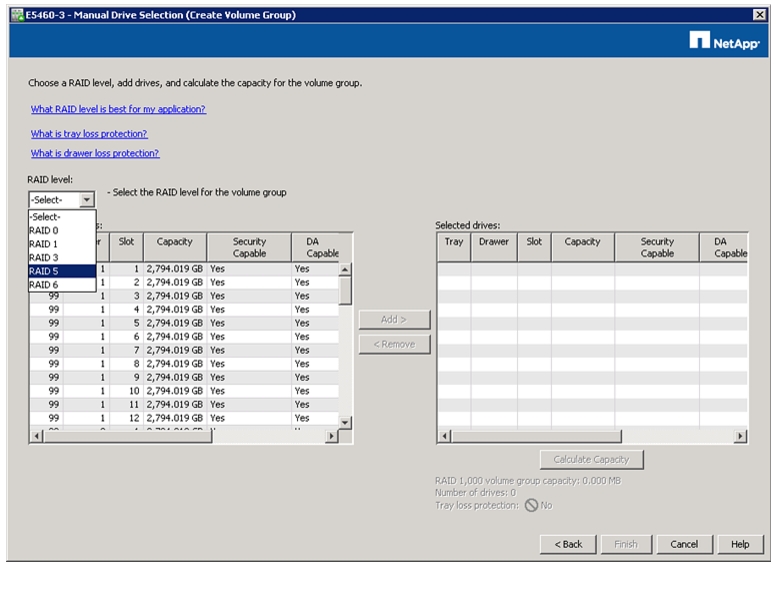Viewport: 776px width, 594px height.
Task: Click the Calculate Capacity button
Action: coord(591,460)
